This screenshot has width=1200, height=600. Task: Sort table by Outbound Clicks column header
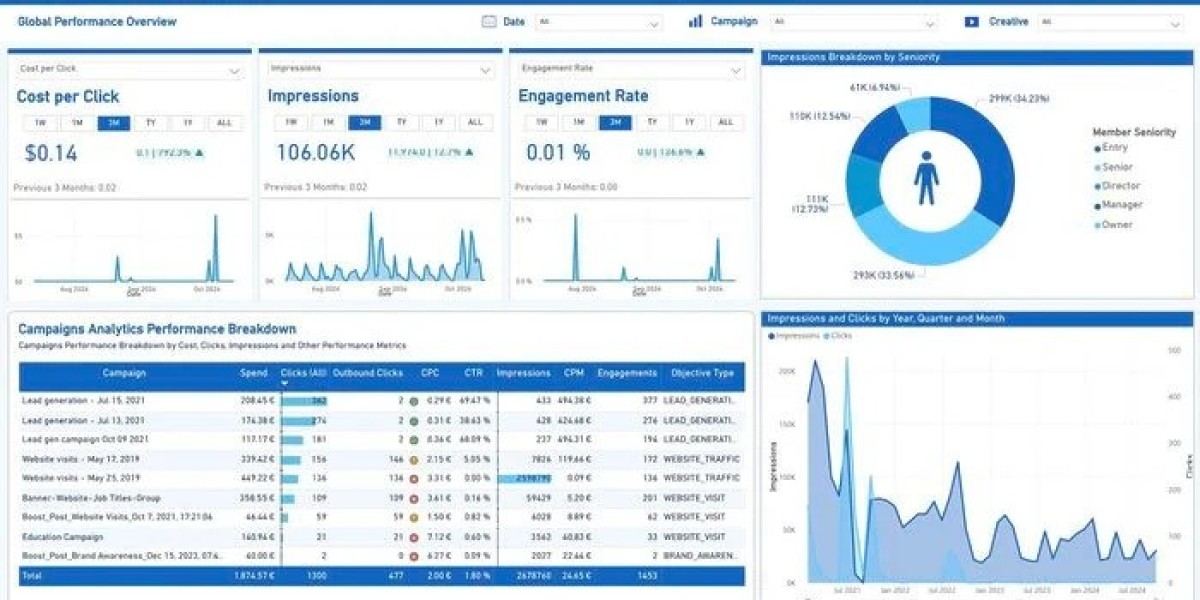[368, 373]
